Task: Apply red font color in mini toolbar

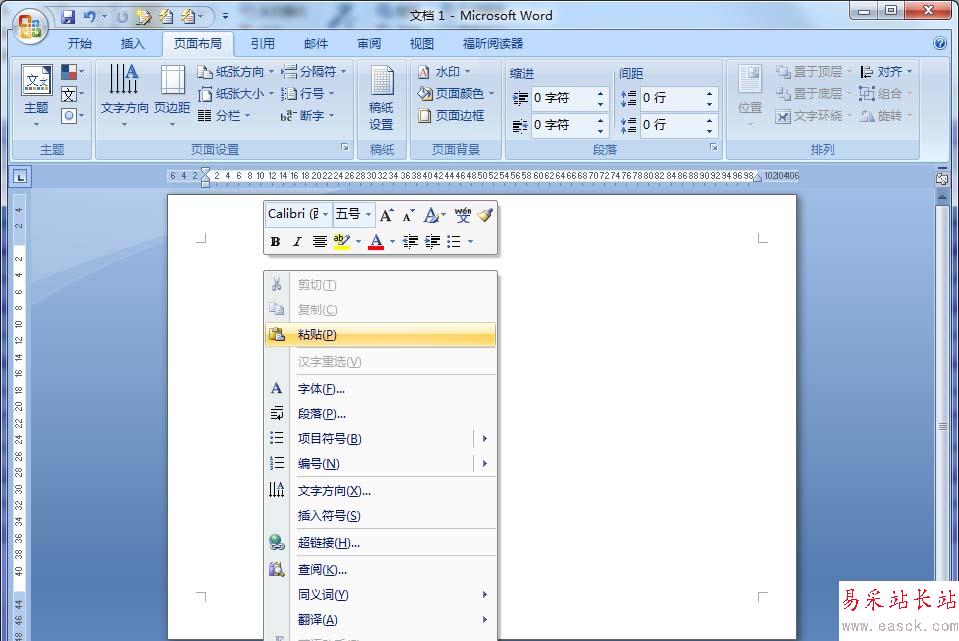Action: [376, 242]
